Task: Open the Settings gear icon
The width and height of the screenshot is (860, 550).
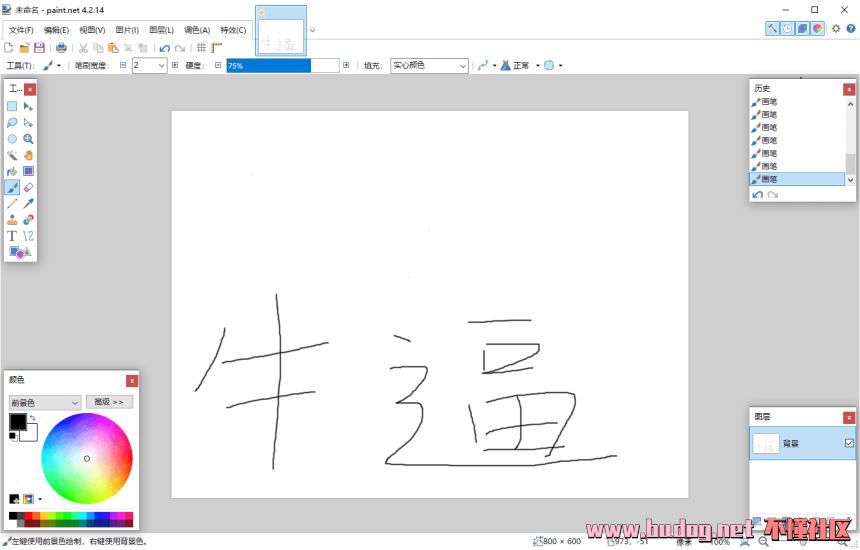Action: point(836,29)
